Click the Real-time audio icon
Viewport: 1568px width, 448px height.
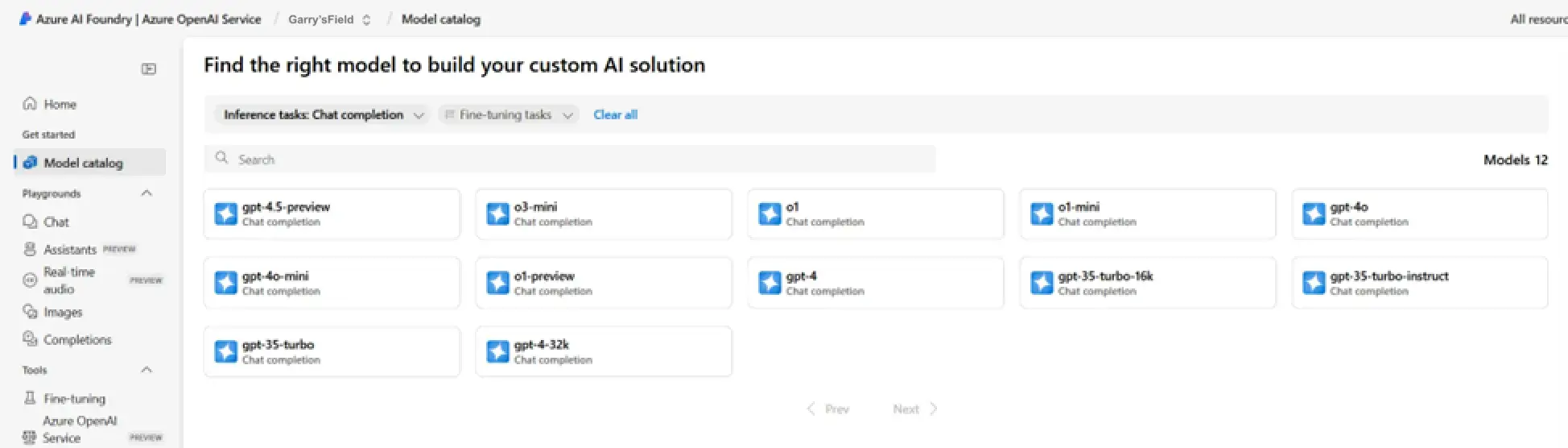30,280
